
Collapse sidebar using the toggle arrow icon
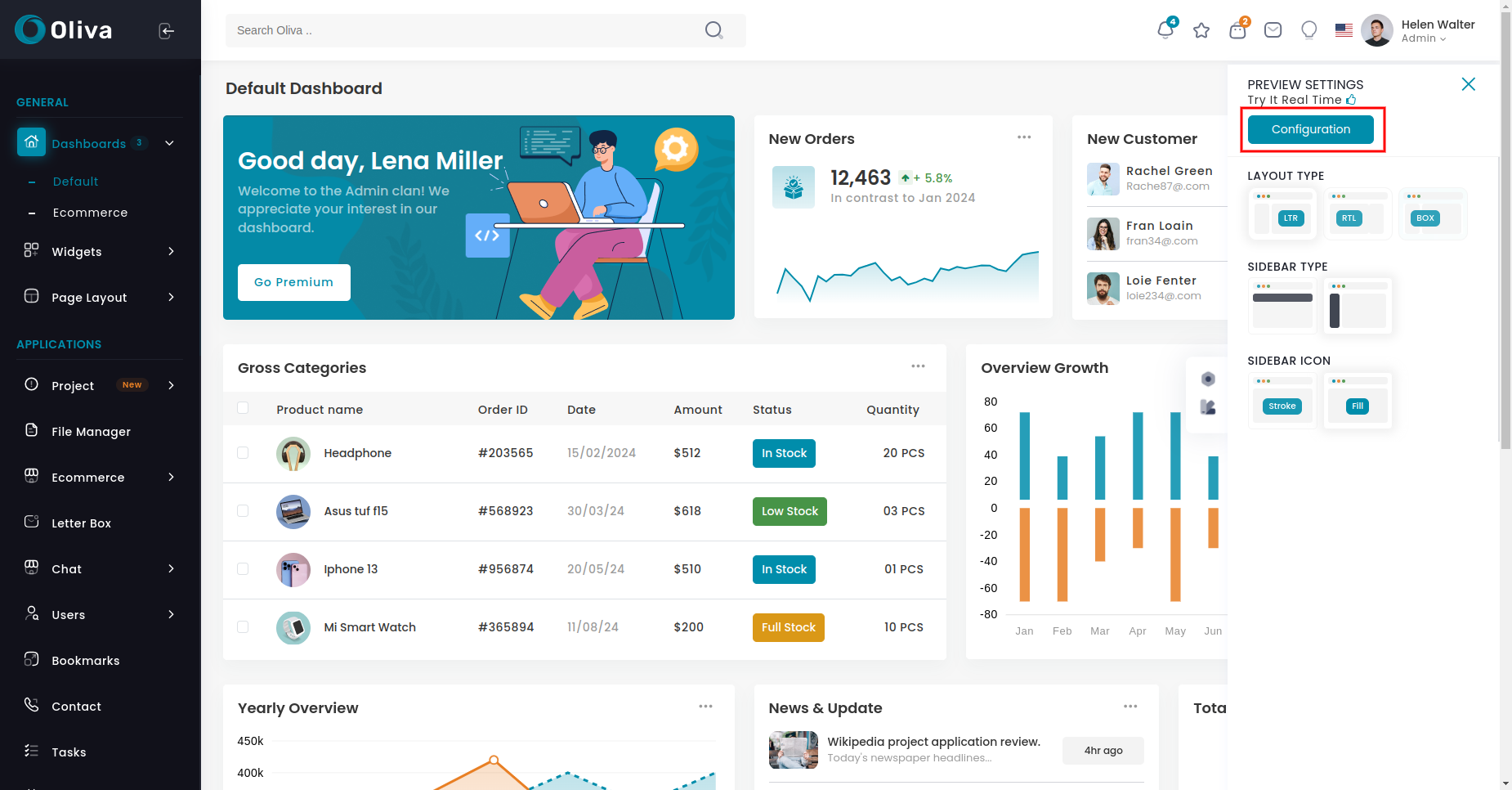pyautogui.click(x=167, y=31)
